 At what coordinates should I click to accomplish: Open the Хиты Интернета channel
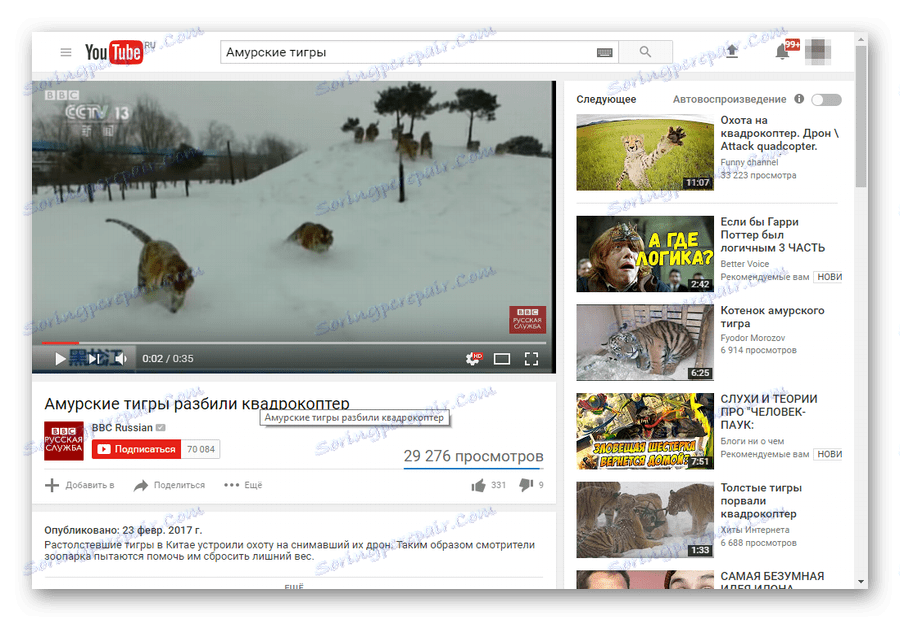[x=755, y=530]
